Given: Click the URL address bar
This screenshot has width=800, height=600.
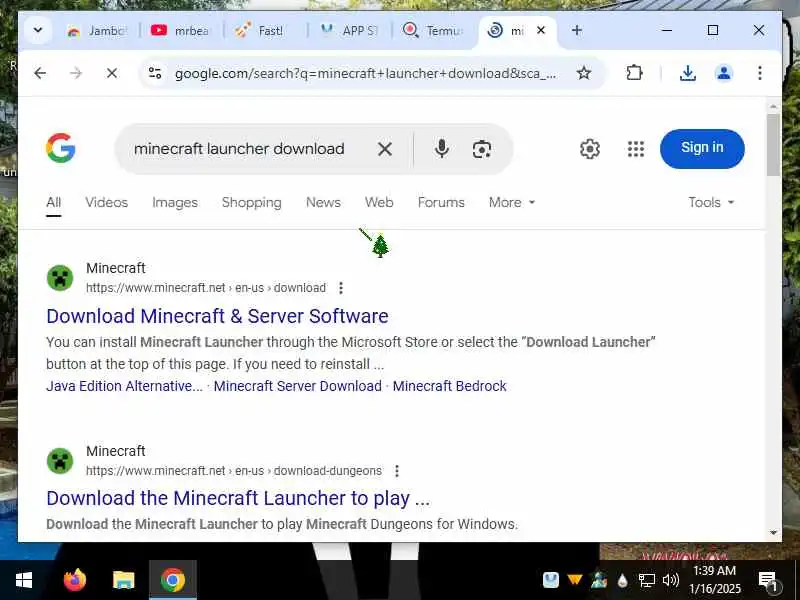Looking at the screenshot, I should [x=365, y=73].
